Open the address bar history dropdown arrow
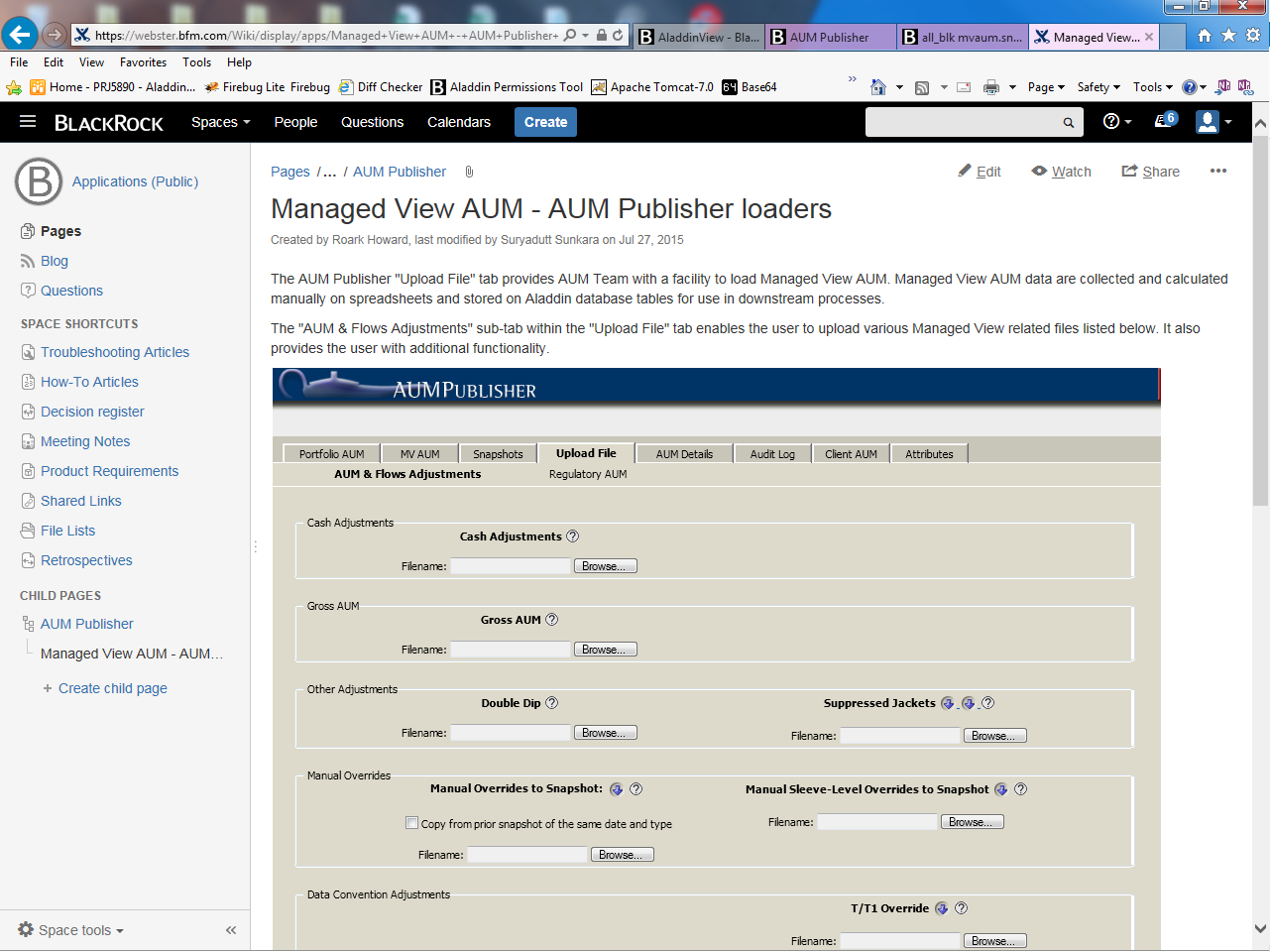This screenshot has width=1270, height=952. [x=585, y=35]
